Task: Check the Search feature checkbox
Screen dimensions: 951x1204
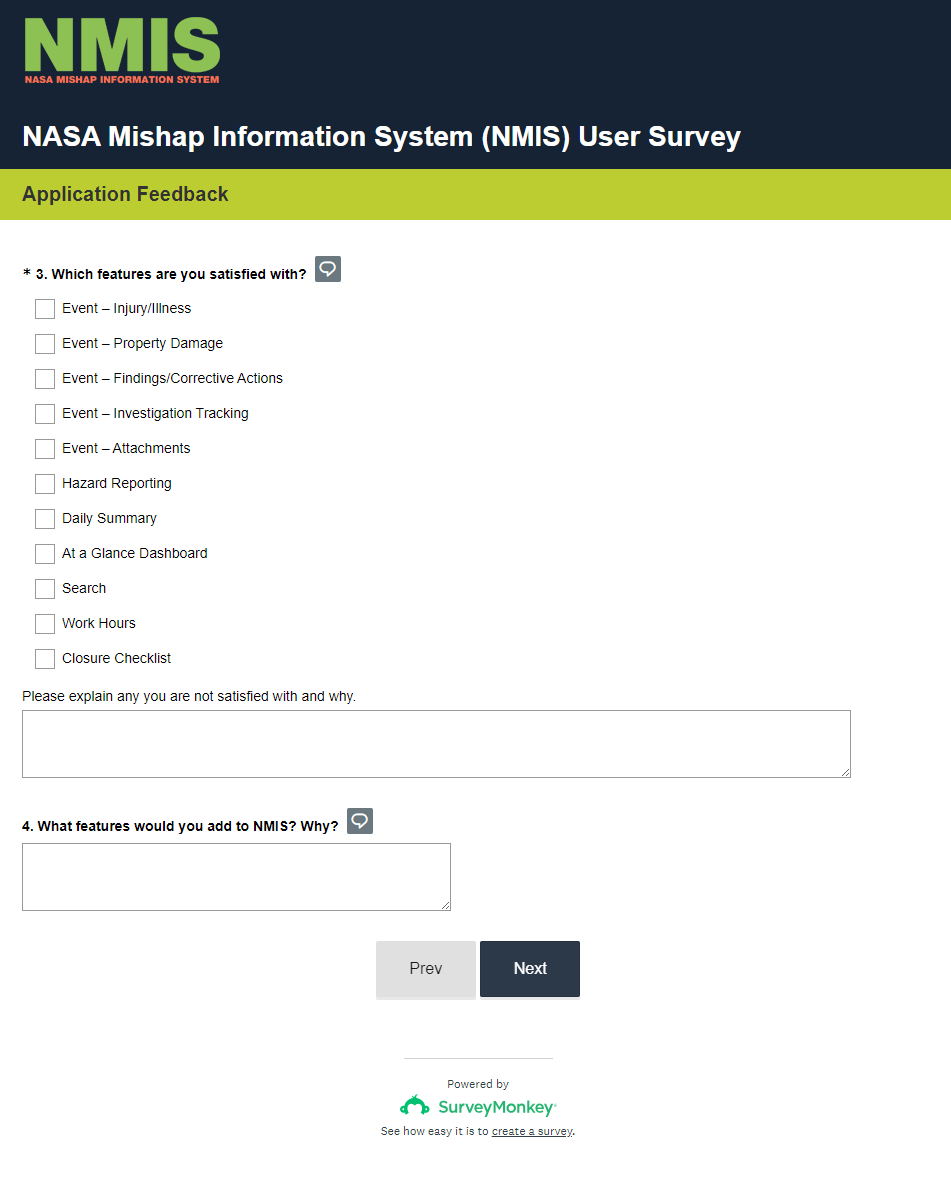Action: [45, 589]
